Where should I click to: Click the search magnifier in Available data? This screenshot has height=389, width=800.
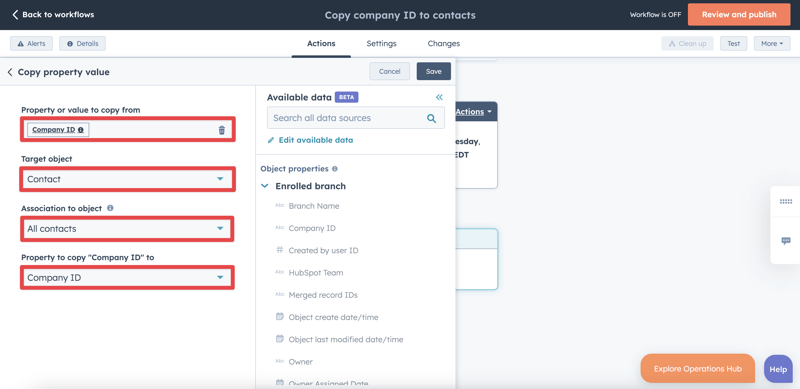click(x=431, y=118)
